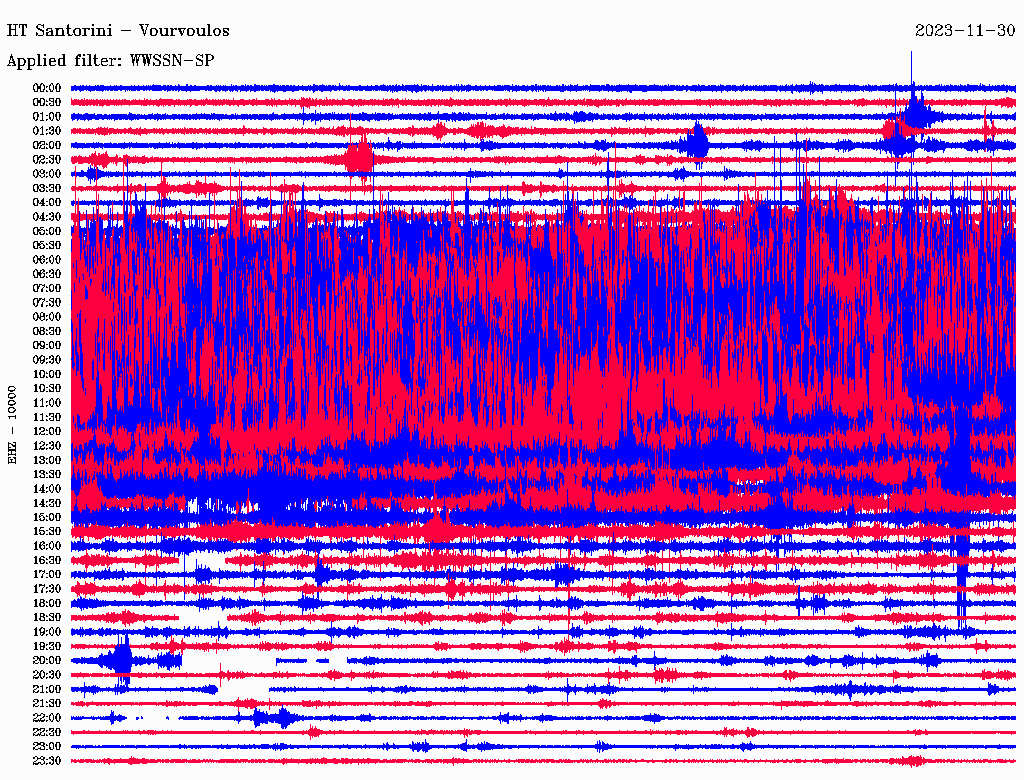Click the 18:00 time label
This screenshot has width=1024, height=780.
pyautogui.click(x=47, y=603)
